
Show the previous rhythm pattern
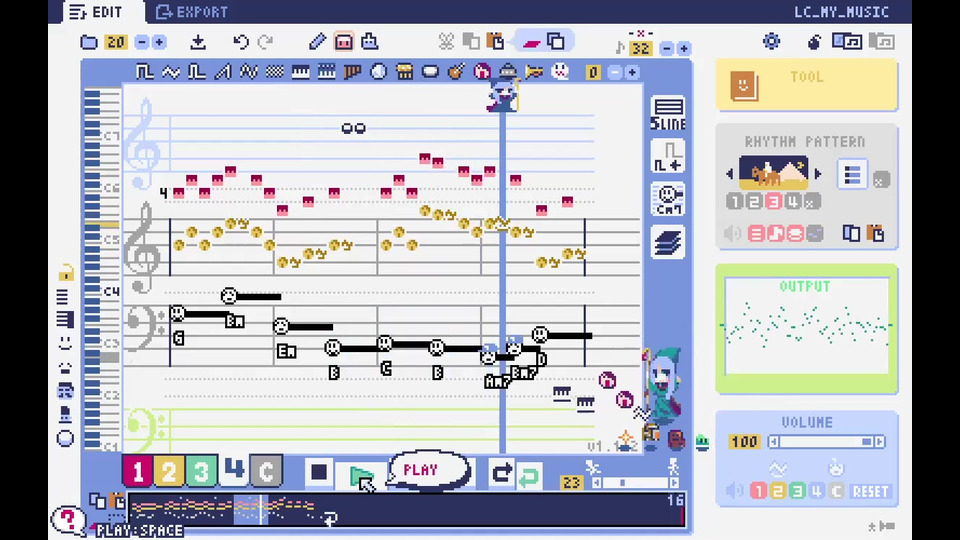[729, 174]
